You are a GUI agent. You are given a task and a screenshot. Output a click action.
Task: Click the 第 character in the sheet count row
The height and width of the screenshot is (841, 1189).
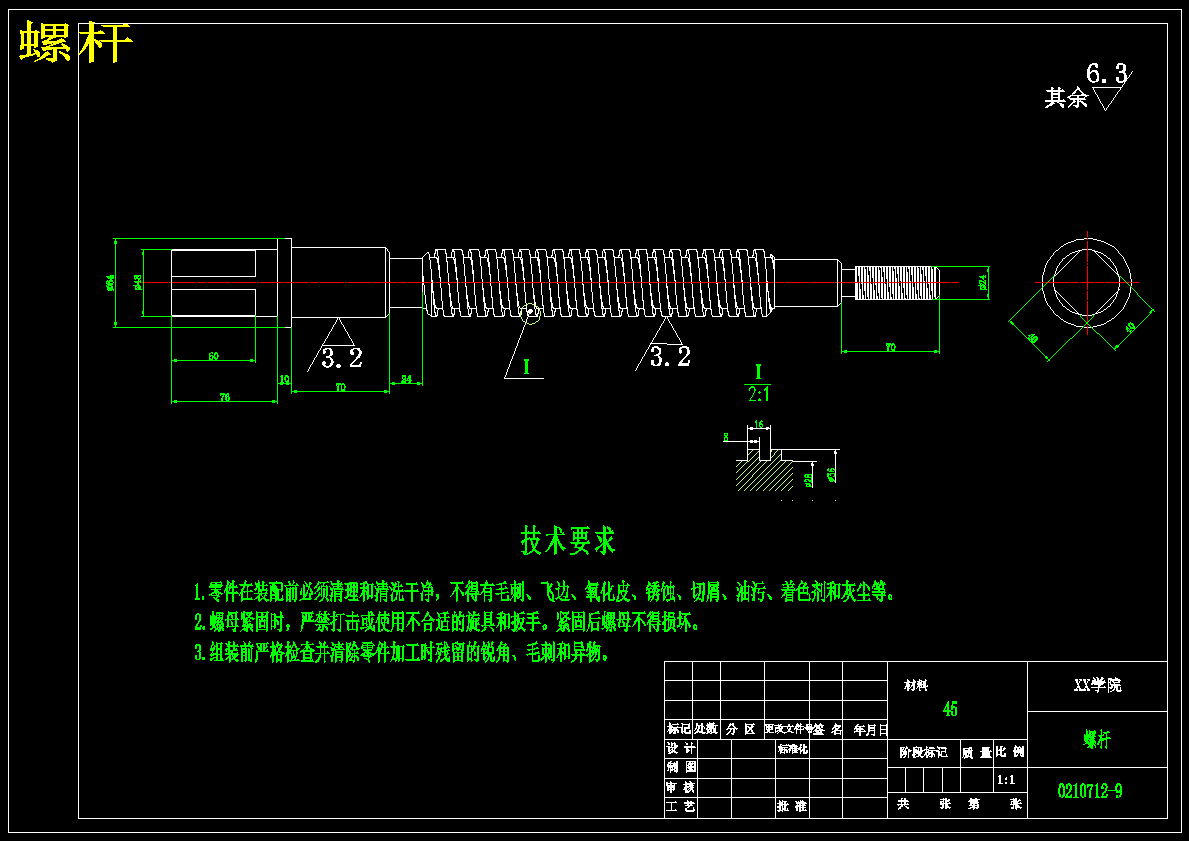tap(974, 804)
